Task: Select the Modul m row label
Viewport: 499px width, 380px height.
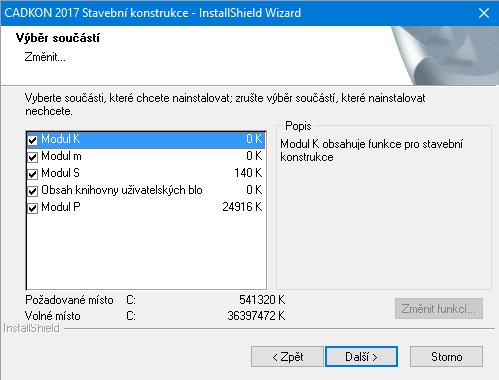Action: point(61,156)
